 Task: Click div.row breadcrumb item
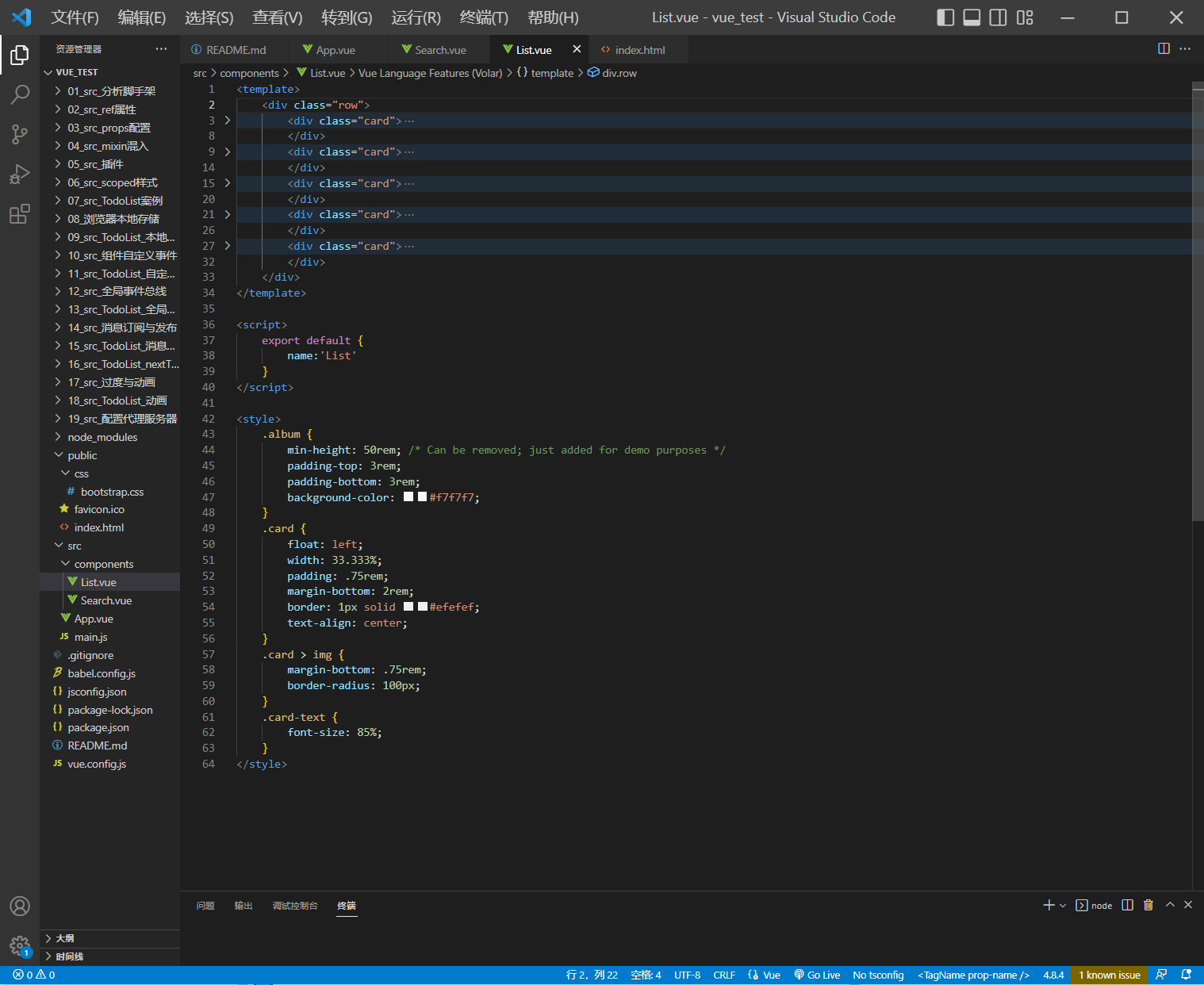tap(612, 73)
